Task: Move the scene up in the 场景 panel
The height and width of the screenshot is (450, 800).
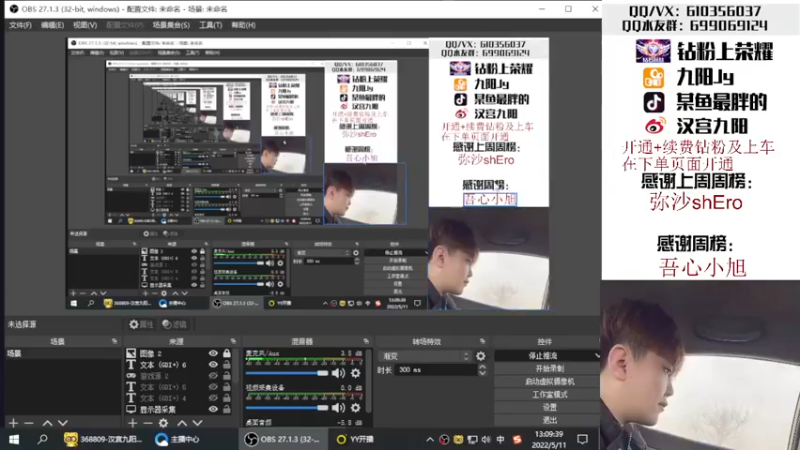Action: 47,423
